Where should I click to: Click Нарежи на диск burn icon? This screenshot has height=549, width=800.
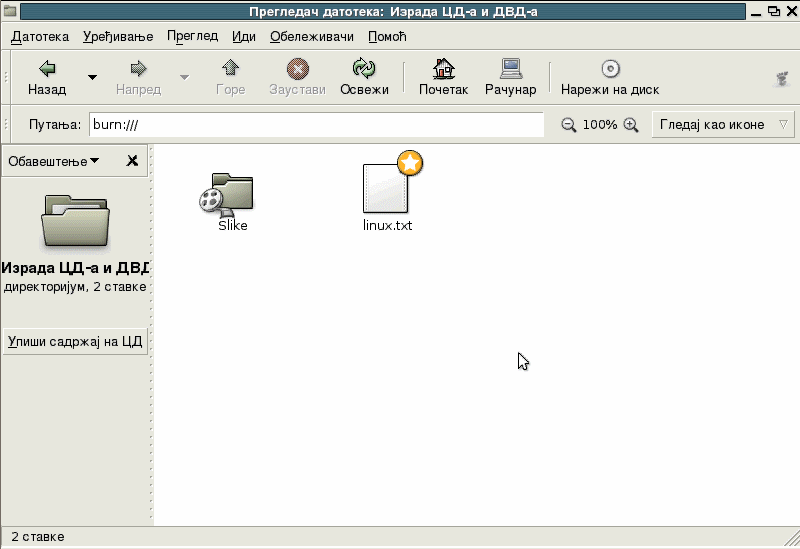click(x=610, y=68)
